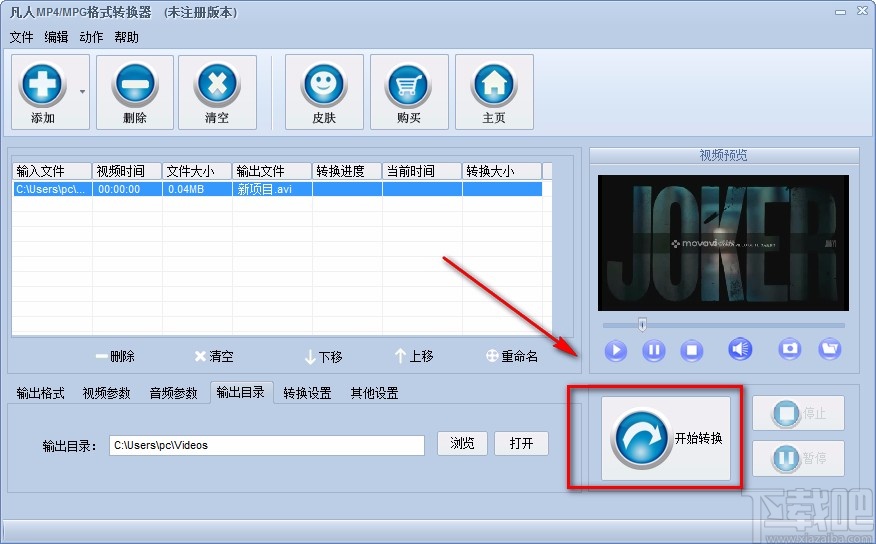Click the disabled 停止 button

[x=798, y=413]
